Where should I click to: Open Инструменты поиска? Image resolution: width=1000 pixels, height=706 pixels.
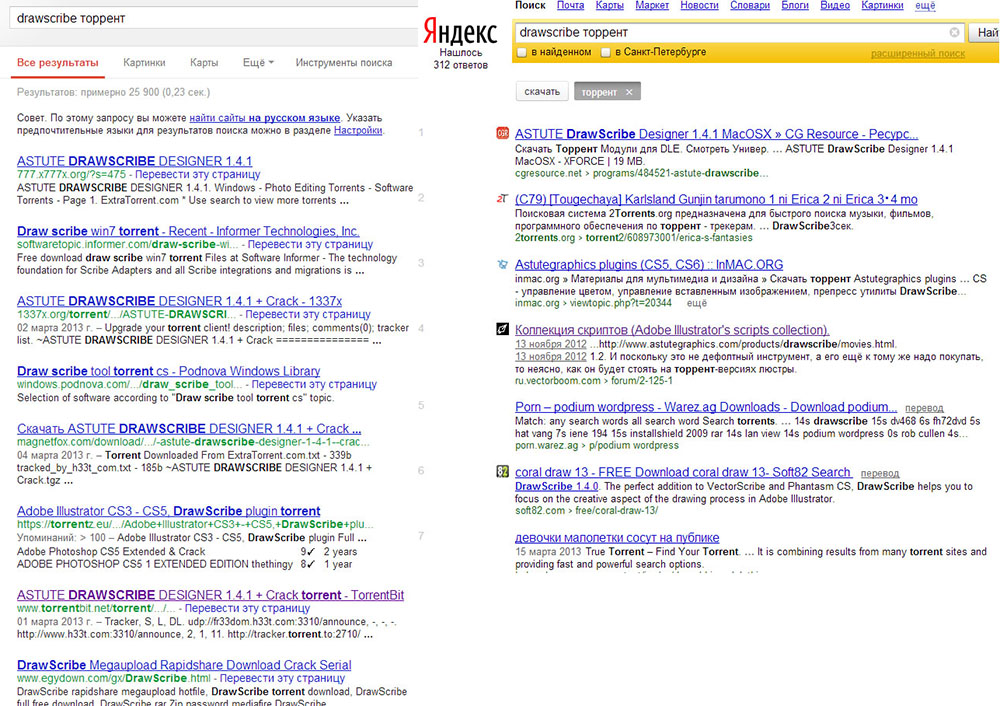tap(344, 63)
